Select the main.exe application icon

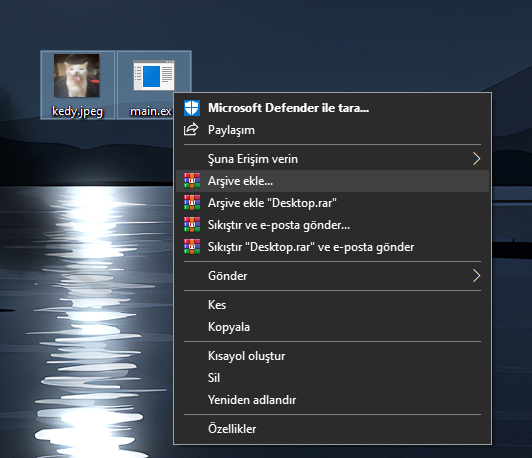point(154,75)
